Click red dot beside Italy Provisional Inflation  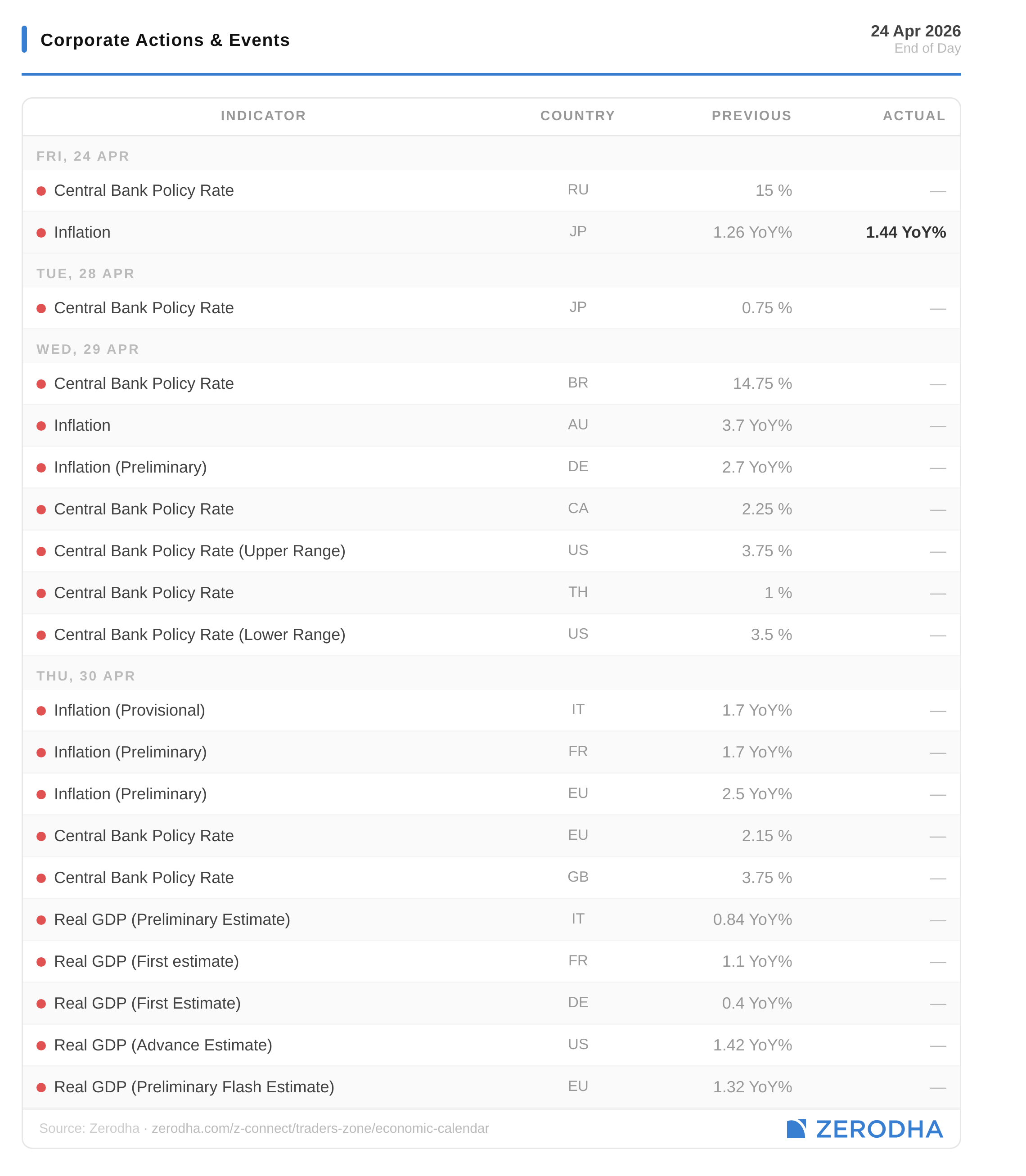coord(41,711)
